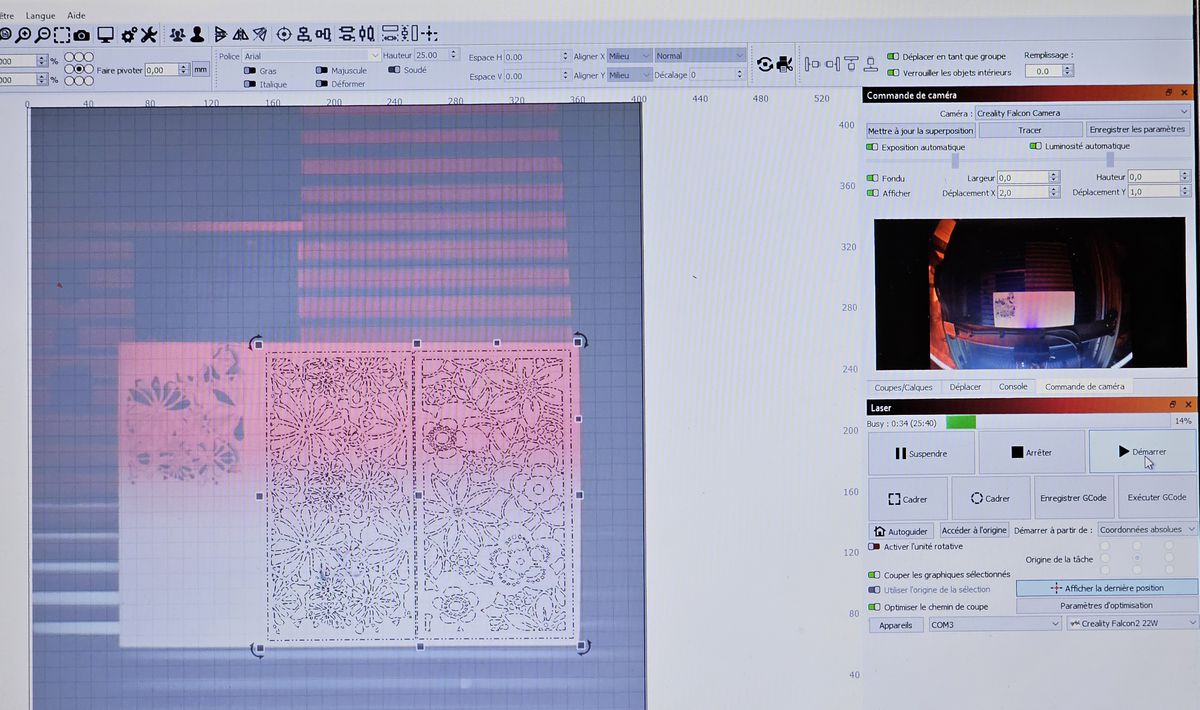Image resolution: width=1200 pixels, height=710 pixels.
Task: Click the Démarrer button
Action: [x=1142, y=452]
